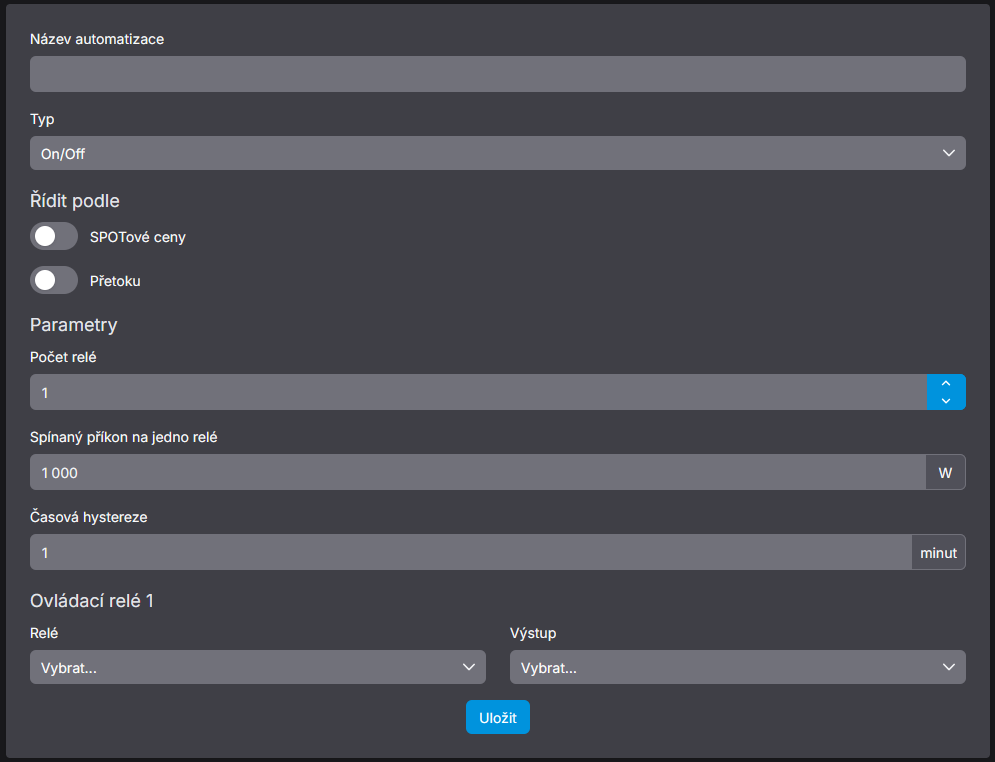Open the Typ dropdown showing On/Off
Viewport: 995px width, 762px height.
tap(497, 153)
